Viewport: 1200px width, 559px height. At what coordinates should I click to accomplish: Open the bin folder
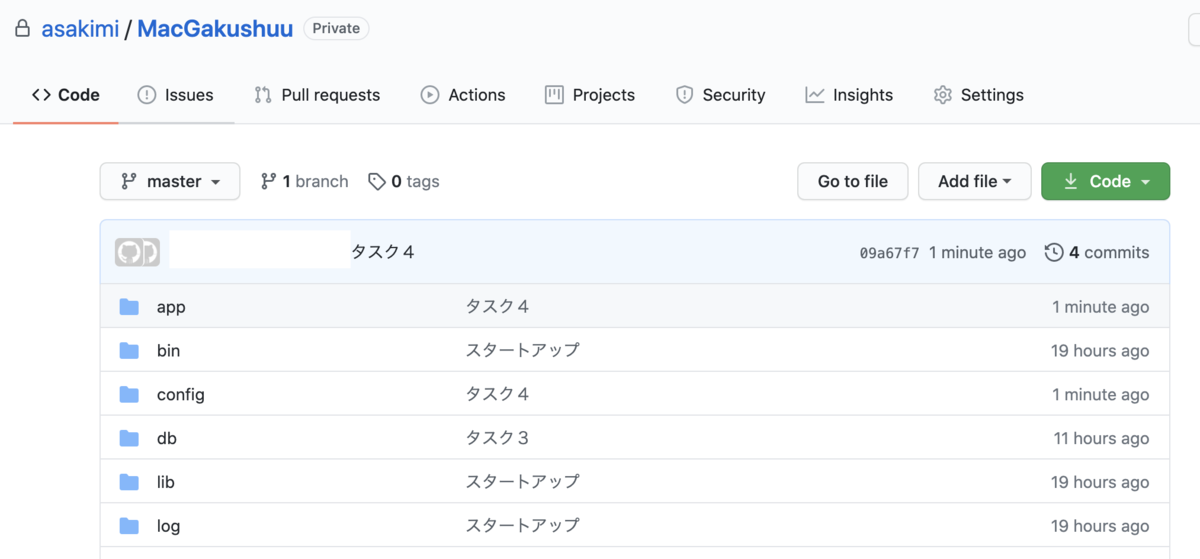(x=168, y=351)
